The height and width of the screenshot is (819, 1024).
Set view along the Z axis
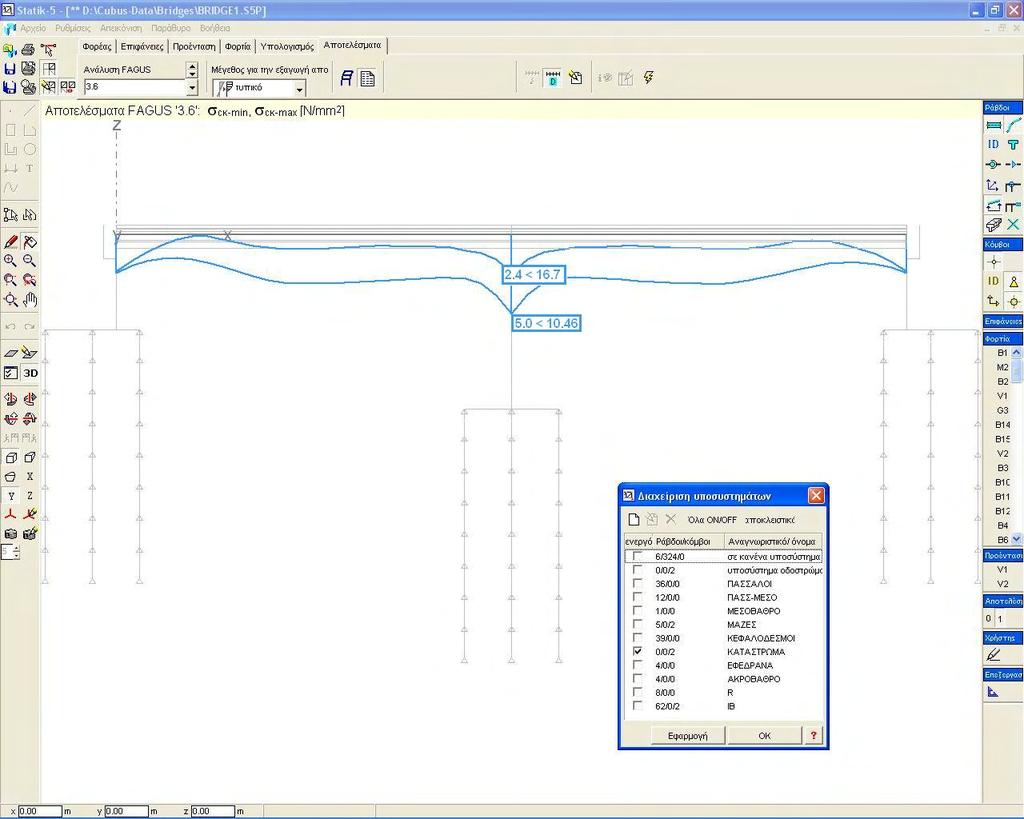tap(29, 496)
